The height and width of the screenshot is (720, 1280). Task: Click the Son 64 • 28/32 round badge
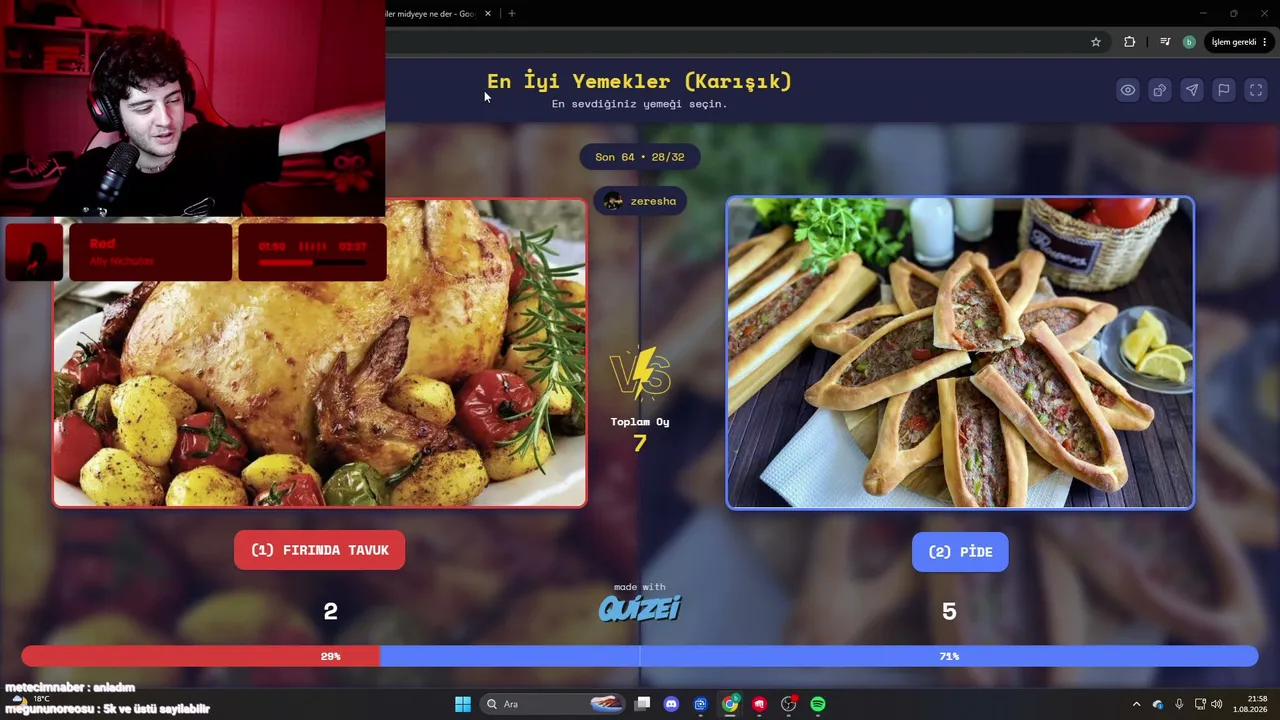[640, 157]
